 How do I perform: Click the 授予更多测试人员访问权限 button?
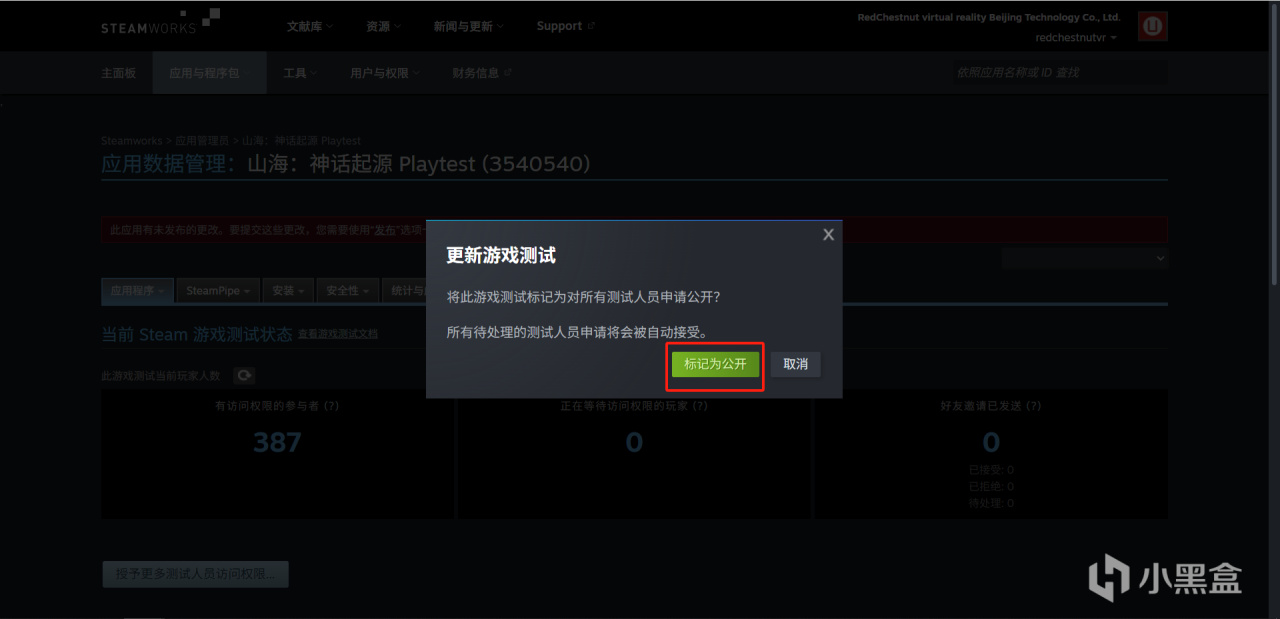click(x=195, y=574)
